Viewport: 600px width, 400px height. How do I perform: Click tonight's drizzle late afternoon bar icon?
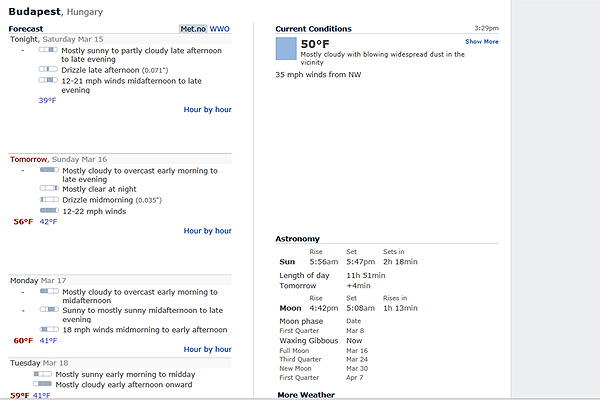tap(49, 70)
